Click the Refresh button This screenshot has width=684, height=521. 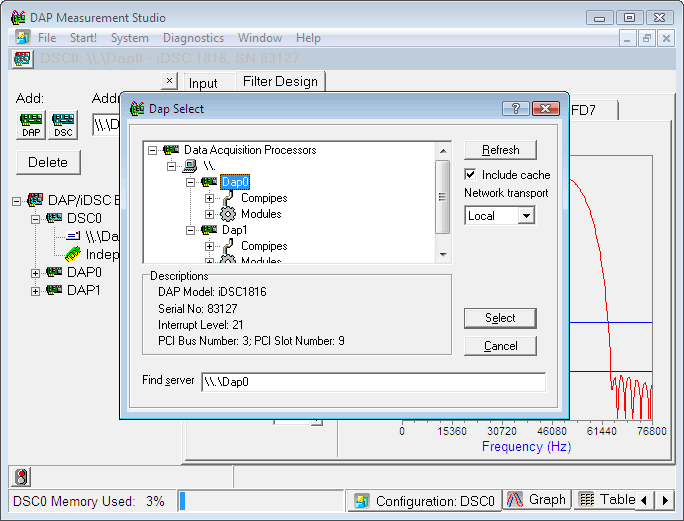coord(500,150)
